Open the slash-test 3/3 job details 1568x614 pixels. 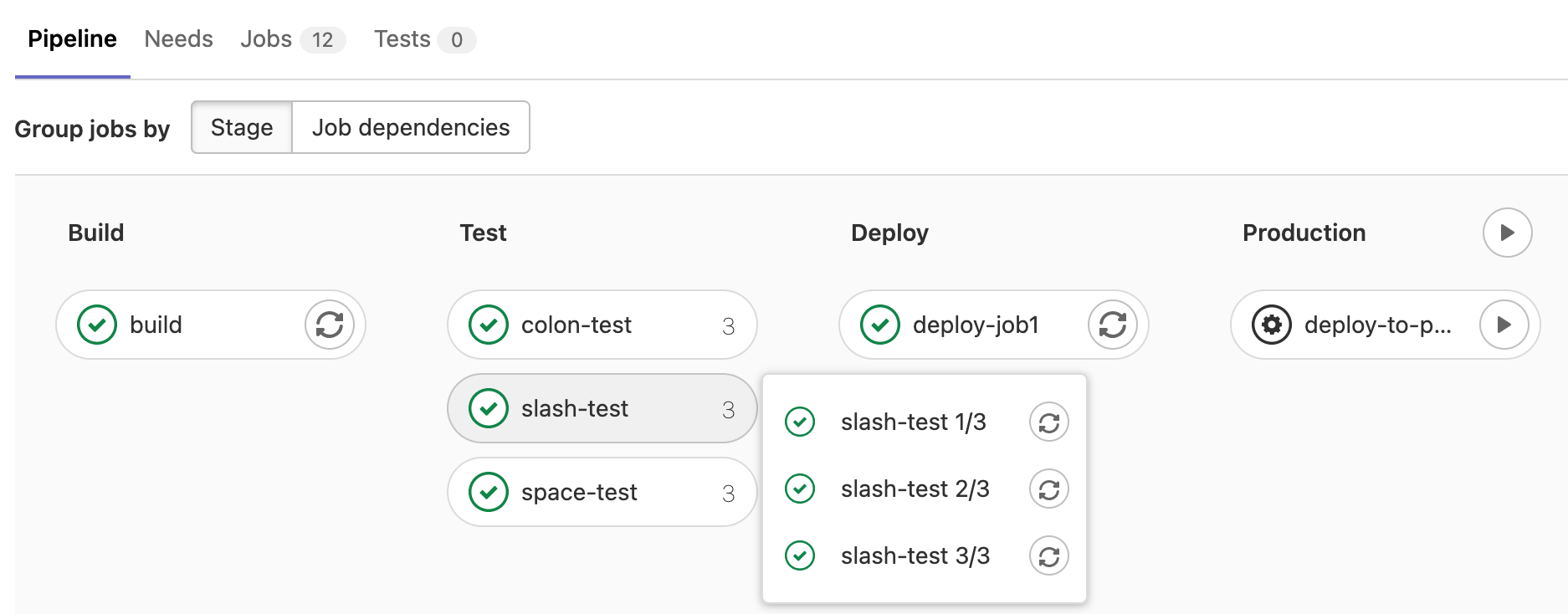tap(915, 556)
